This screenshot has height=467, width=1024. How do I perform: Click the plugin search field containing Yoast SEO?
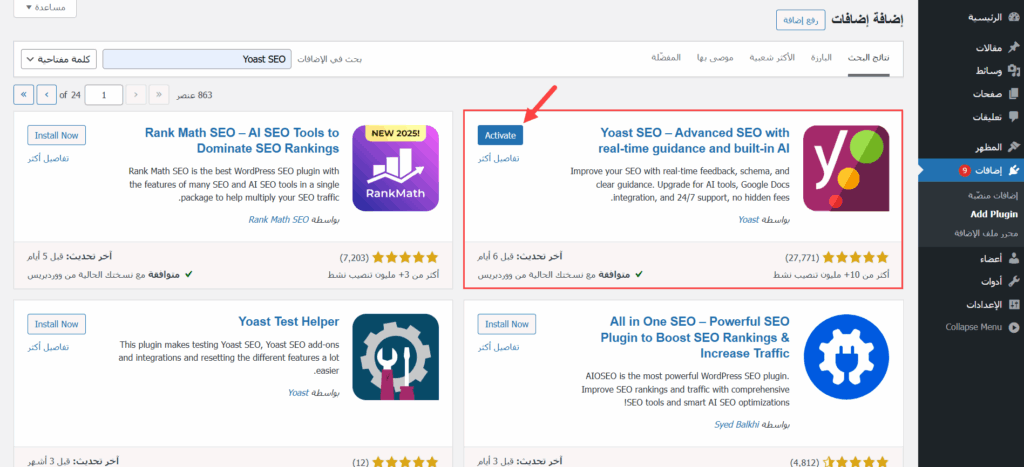[197, 59]
